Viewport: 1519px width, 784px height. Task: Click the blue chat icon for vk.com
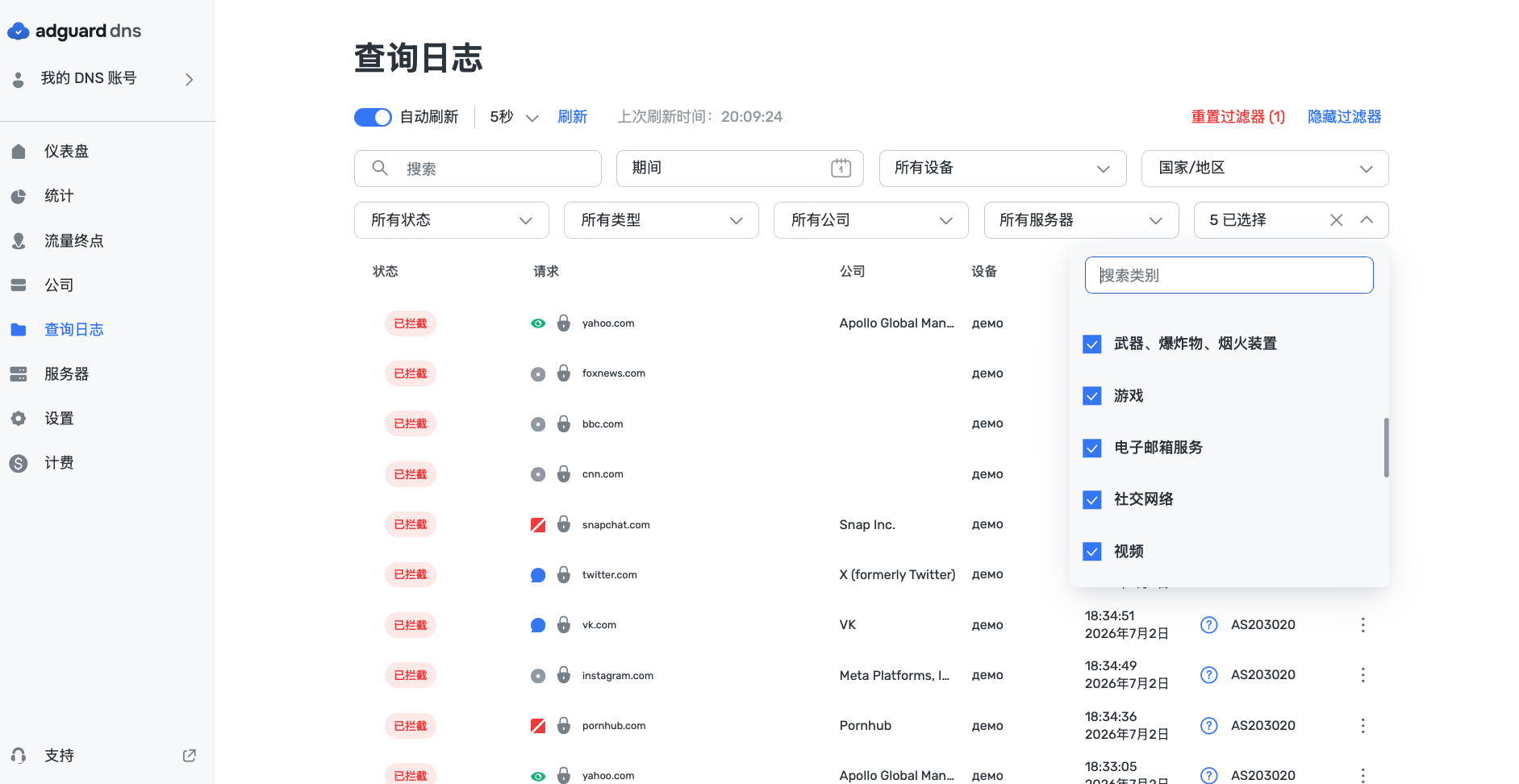538,625
